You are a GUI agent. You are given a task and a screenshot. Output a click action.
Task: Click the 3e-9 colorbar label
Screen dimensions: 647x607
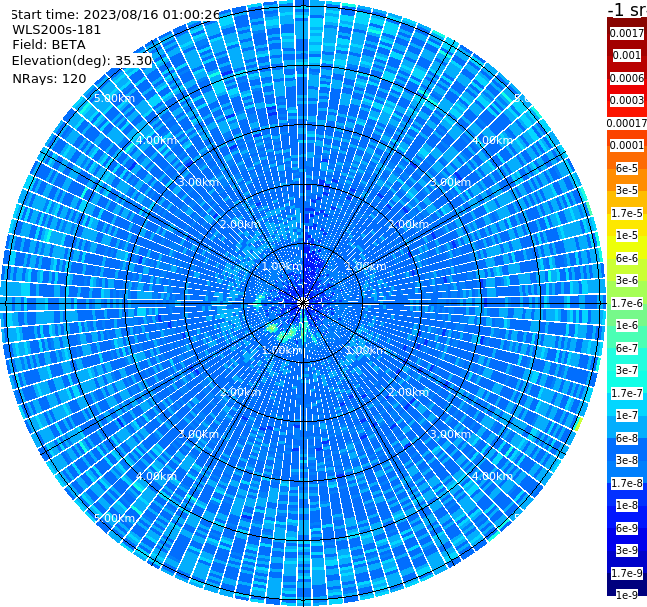[627, 550]
